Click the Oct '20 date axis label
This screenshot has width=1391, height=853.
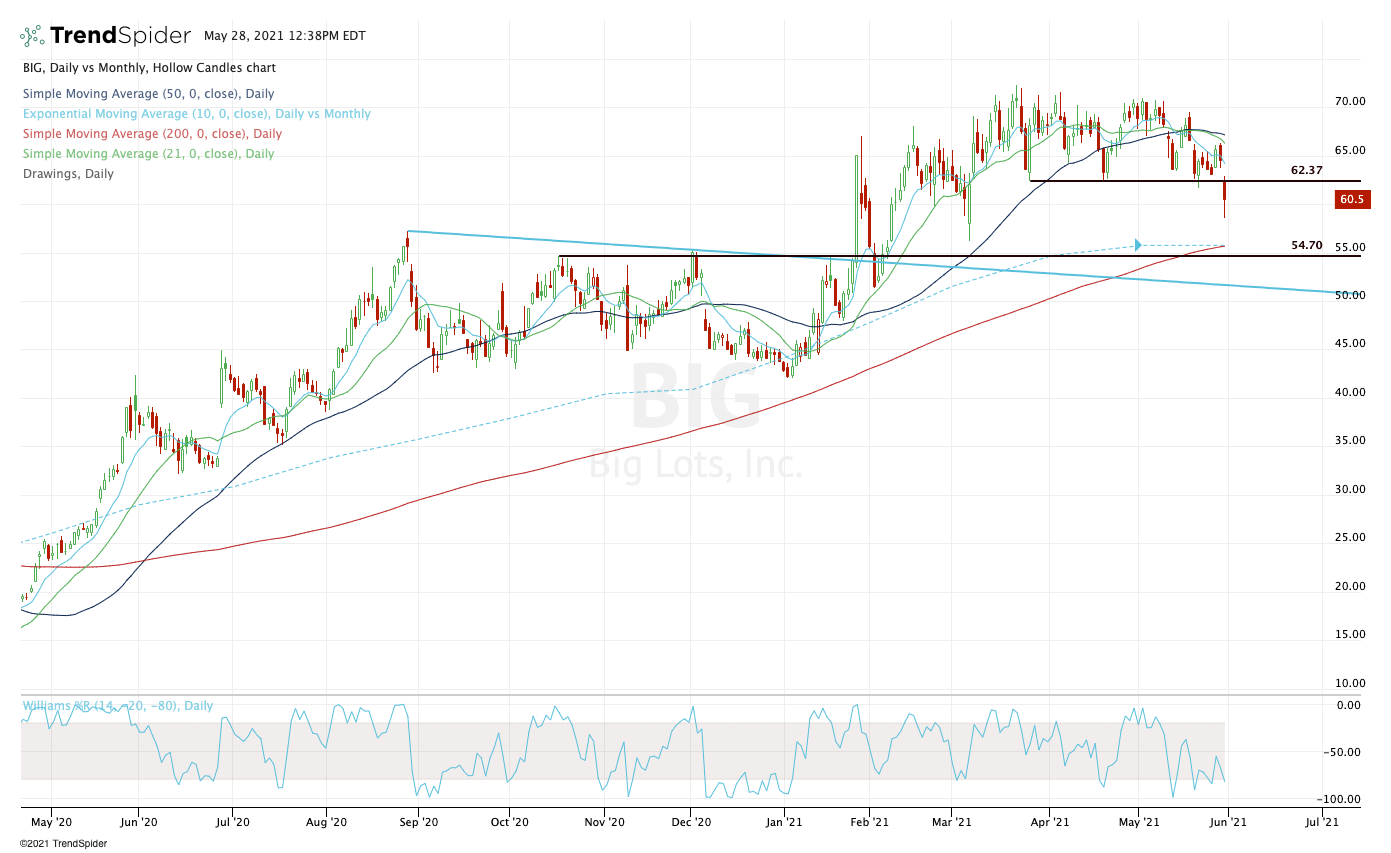(x=510, y=823)
